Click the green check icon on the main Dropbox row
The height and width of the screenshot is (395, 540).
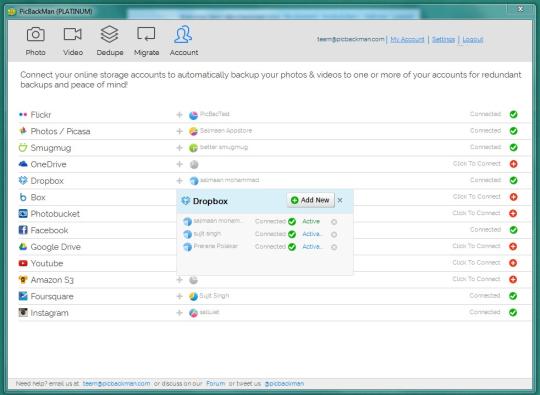point(513,180)
